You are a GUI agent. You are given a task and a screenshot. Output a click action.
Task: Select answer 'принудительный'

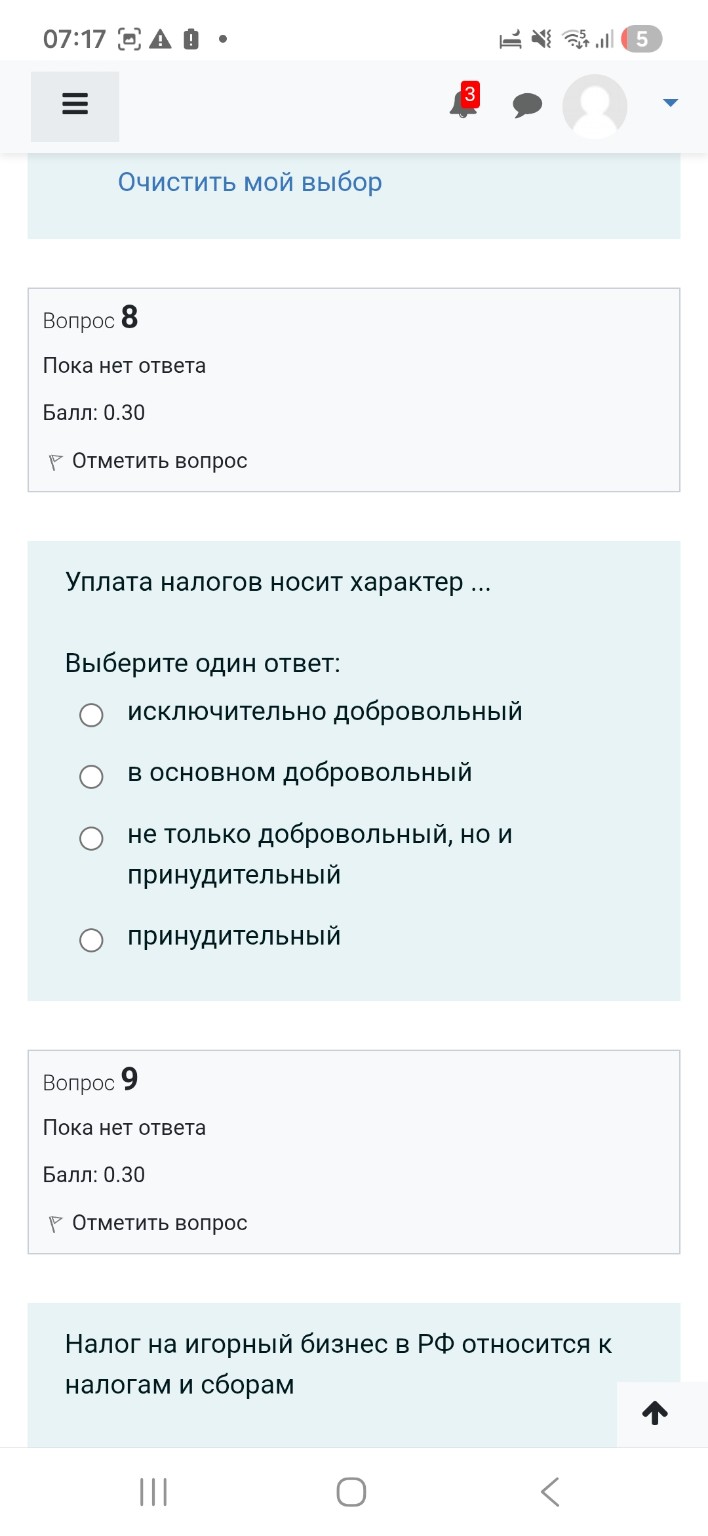tap(92, 940)
